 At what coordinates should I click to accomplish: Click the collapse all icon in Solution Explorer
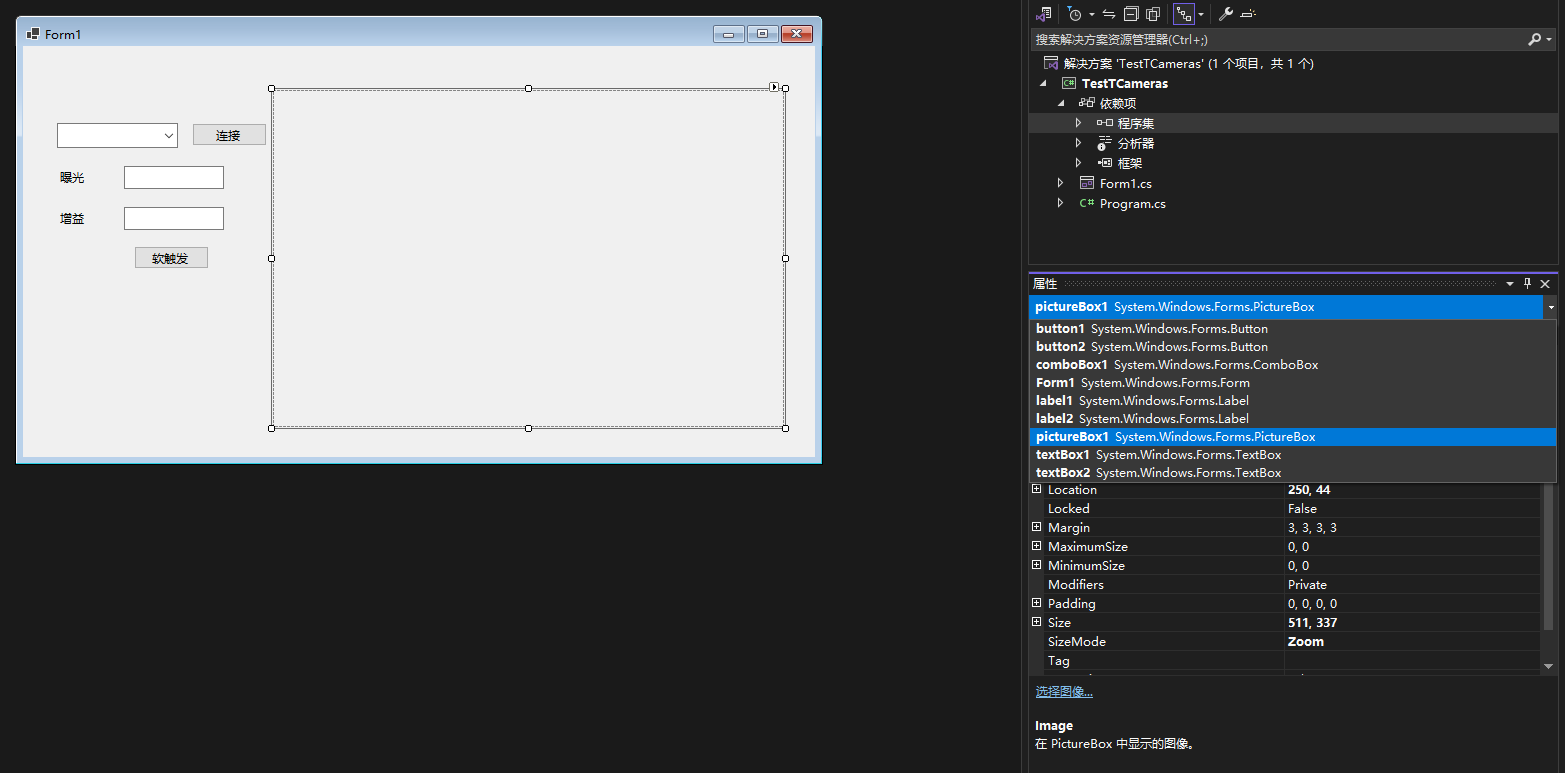1131,14
